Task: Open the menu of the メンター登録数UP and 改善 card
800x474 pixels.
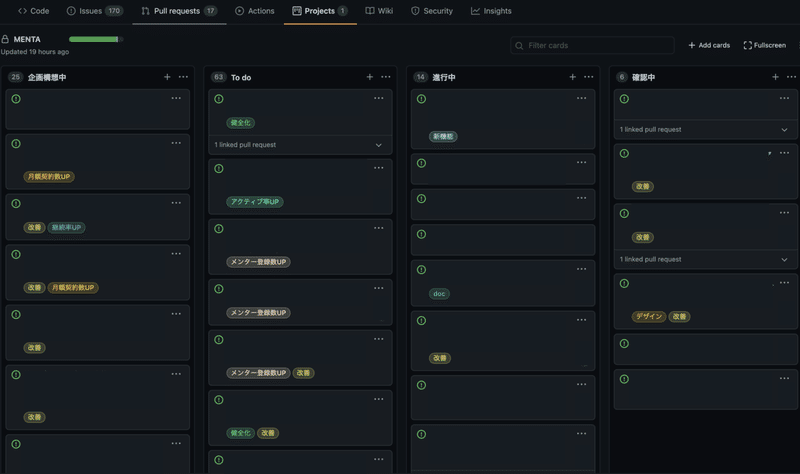Action: [x=379, y=339]
